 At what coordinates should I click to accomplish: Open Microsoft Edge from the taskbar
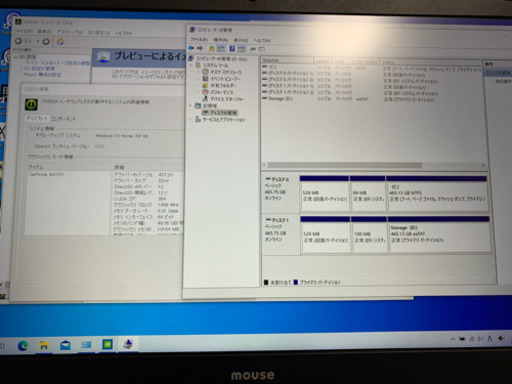[23, 346]
